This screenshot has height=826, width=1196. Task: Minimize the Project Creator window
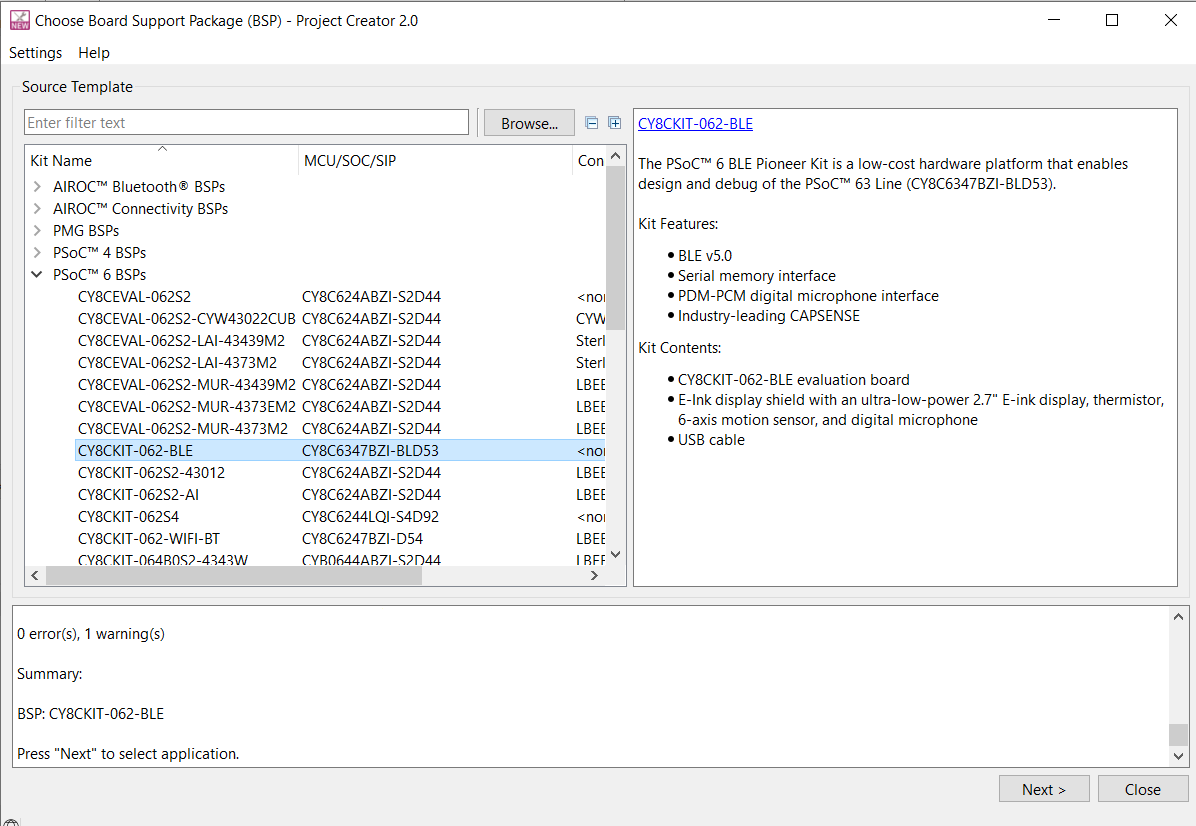click(x=1054, y=20)
